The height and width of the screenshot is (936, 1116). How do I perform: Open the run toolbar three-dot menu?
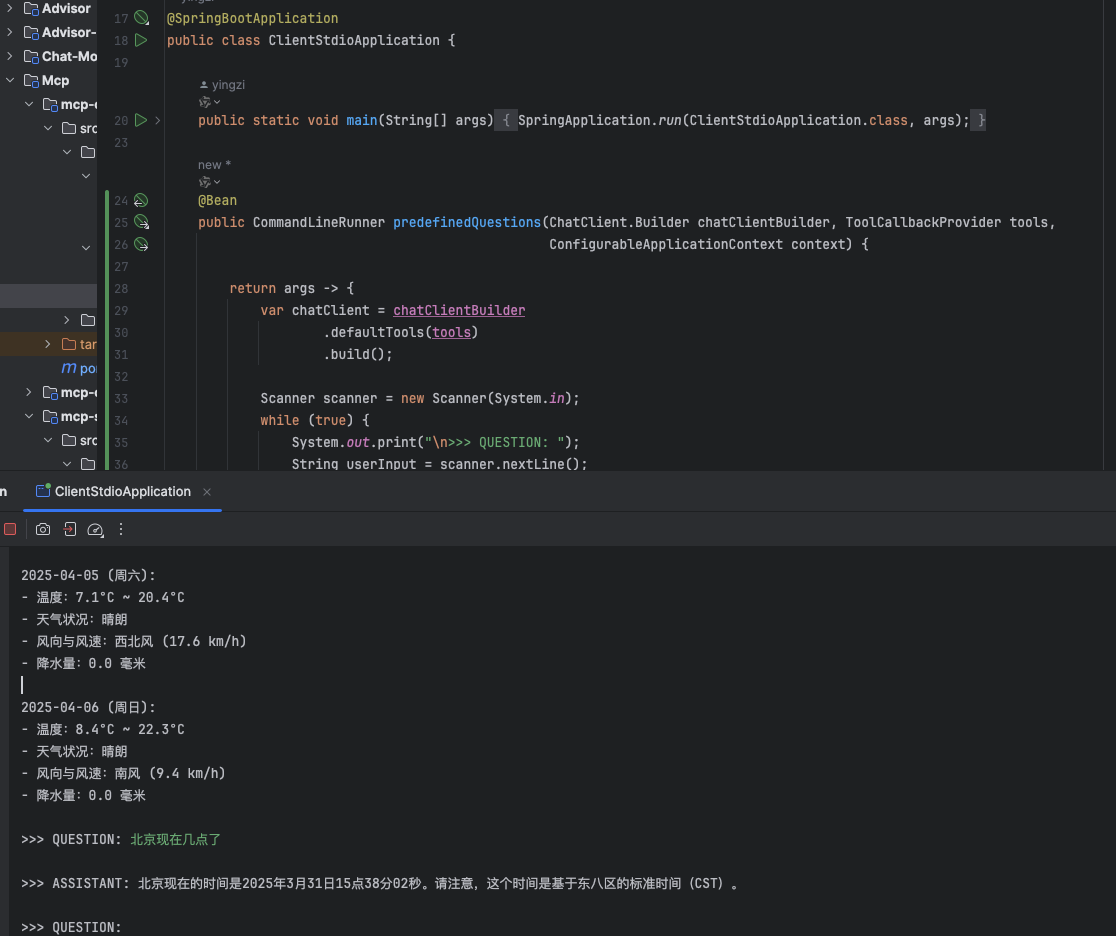point(121,529)
